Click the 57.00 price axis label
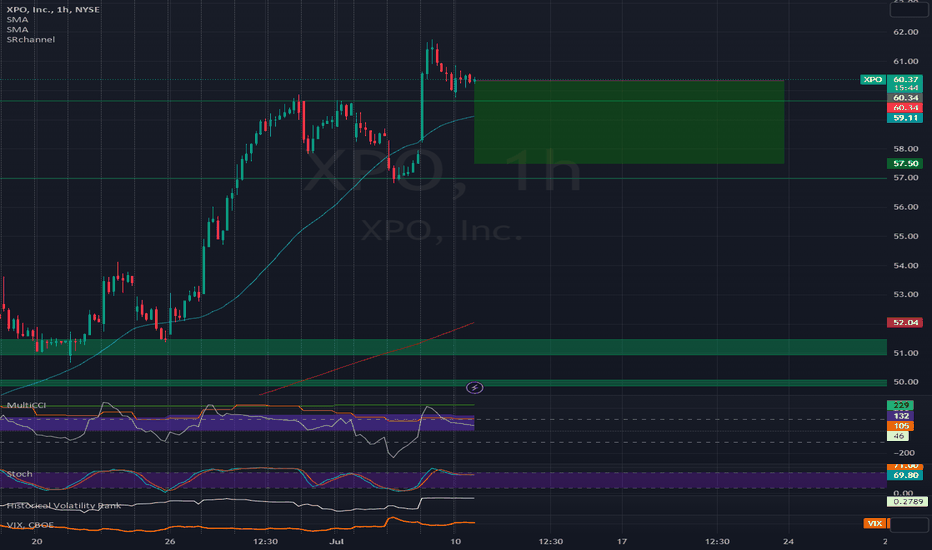This screenshot has width=932, height=550. pyautogui.click(x=906, y=178)
